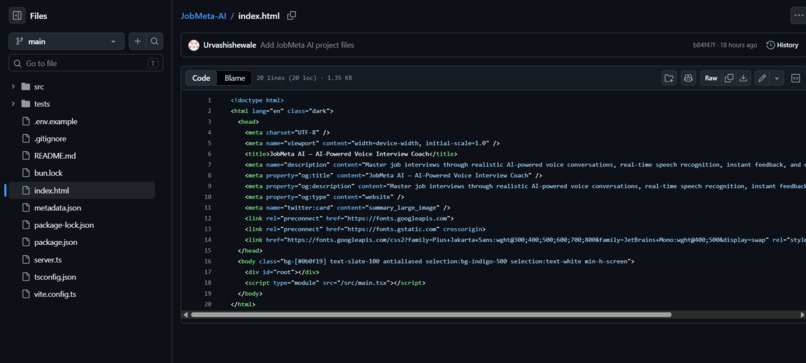Click the <!doctype html> line
The height and width of the screenshot is (363, 806).
point(257,100)
